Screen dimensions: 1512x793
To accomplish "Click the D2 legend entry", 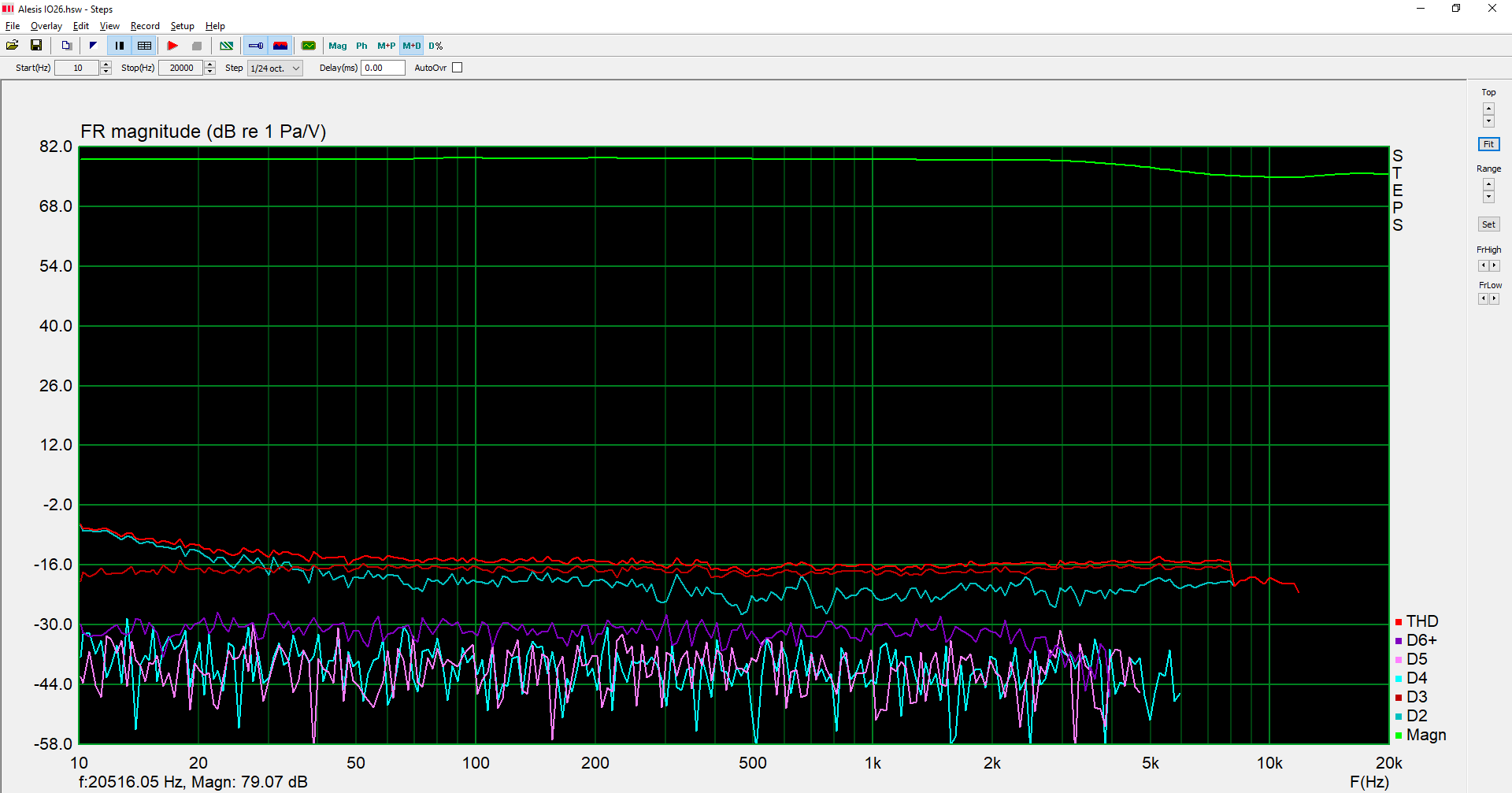I will (x=1411, y=716).
